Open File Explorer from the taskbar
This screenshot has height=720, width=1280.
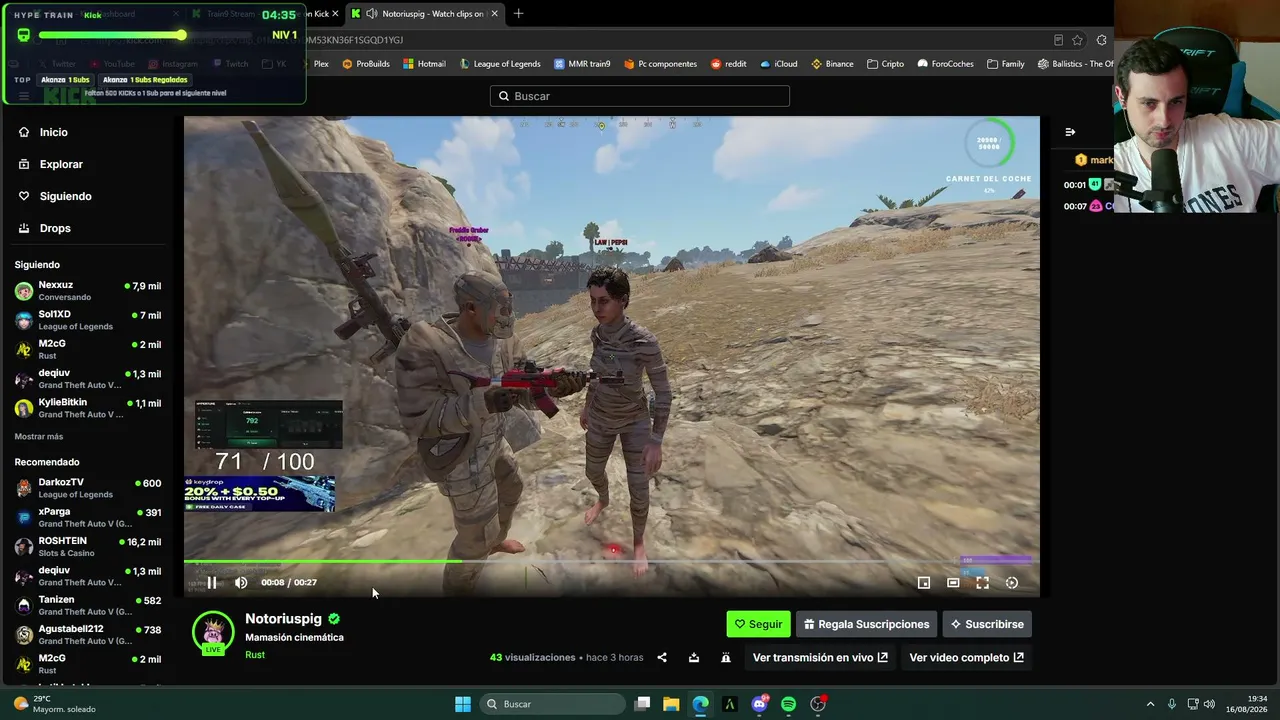[671, 704]
